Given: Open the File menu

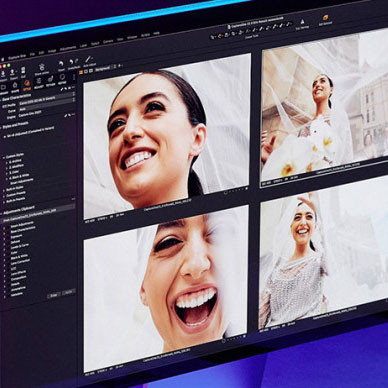Looking at the screenshot, I should 32,54.
